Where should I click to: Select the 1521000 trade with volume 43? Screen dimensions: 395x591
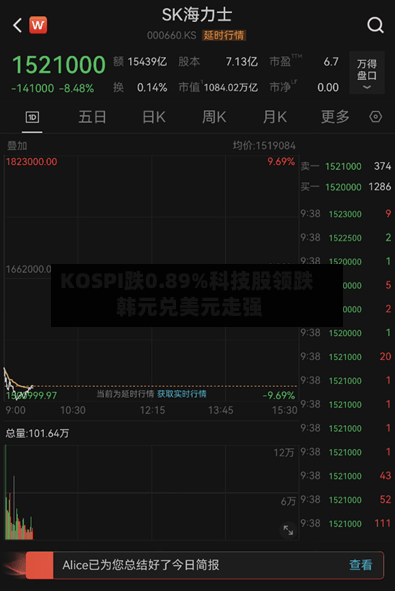point(346,476)
